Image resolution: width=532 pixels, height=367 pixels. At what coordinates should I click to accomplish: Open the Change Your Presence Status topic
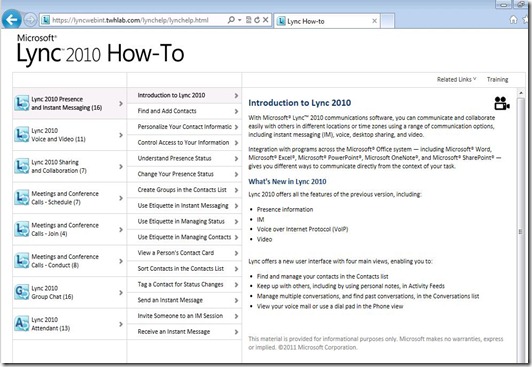pos(184,174)
